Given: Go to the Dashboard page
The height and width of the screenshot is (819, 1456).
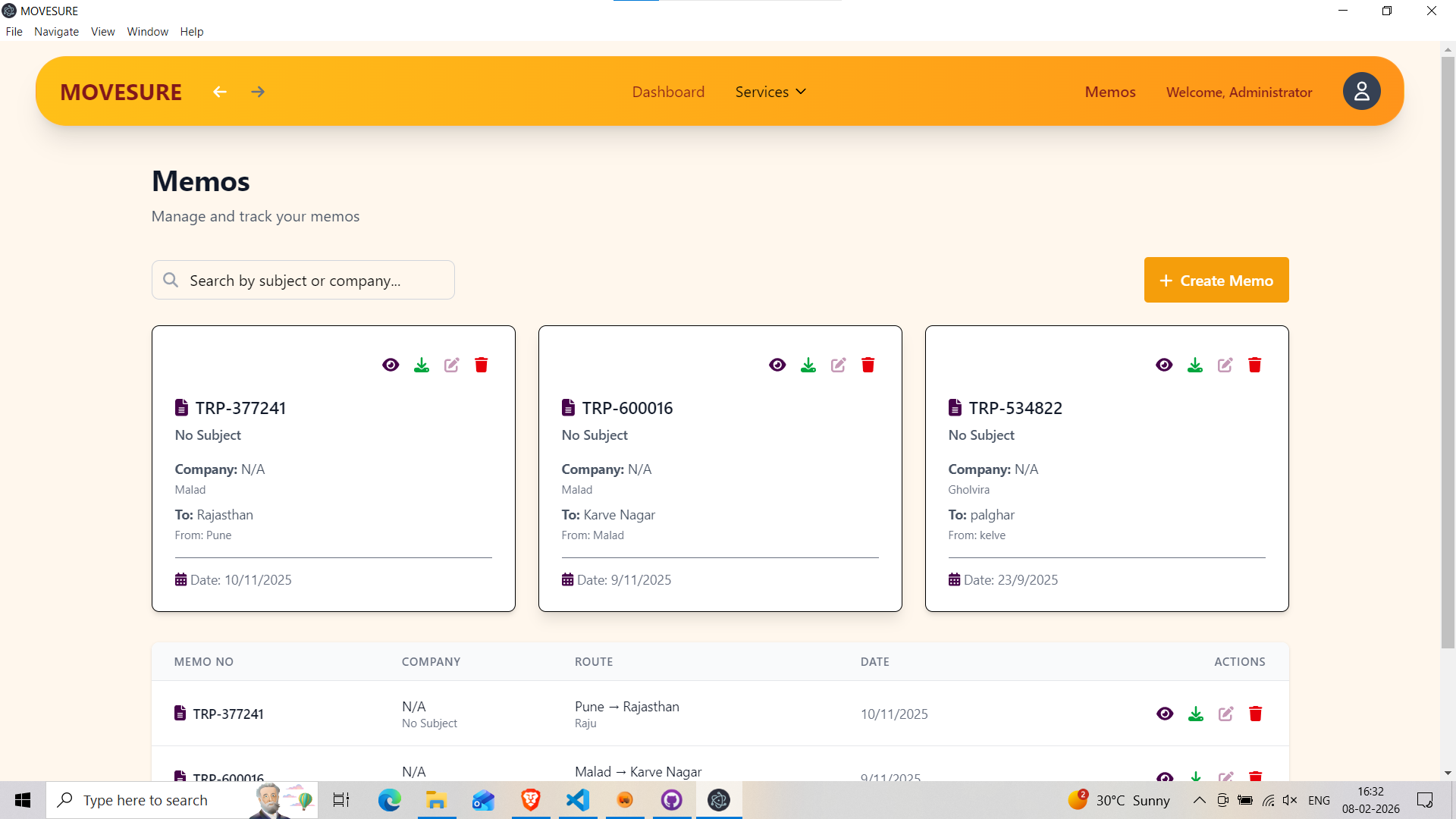Looking at the screenshot, I should point(668,91).
